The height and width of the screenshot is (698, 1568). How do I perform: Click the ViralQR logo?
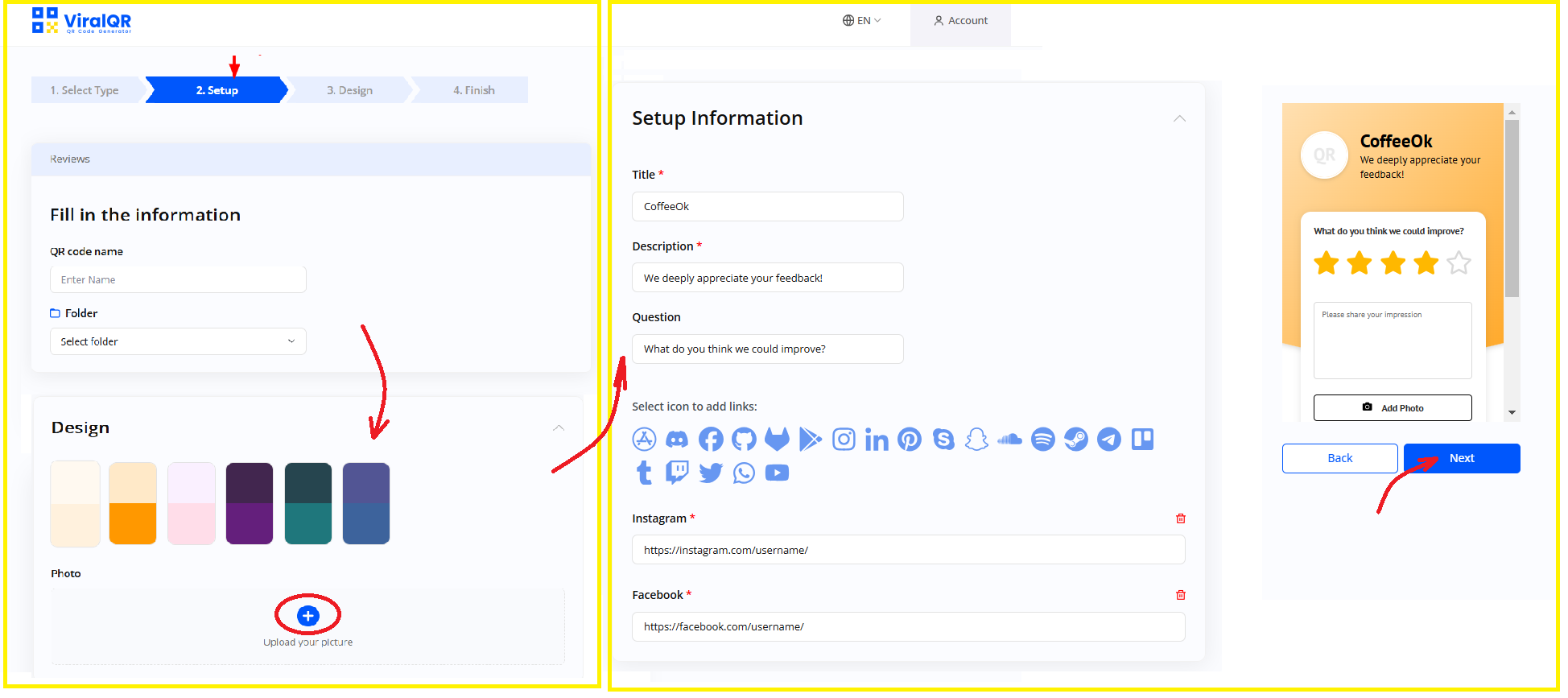[x=81, y=21]
